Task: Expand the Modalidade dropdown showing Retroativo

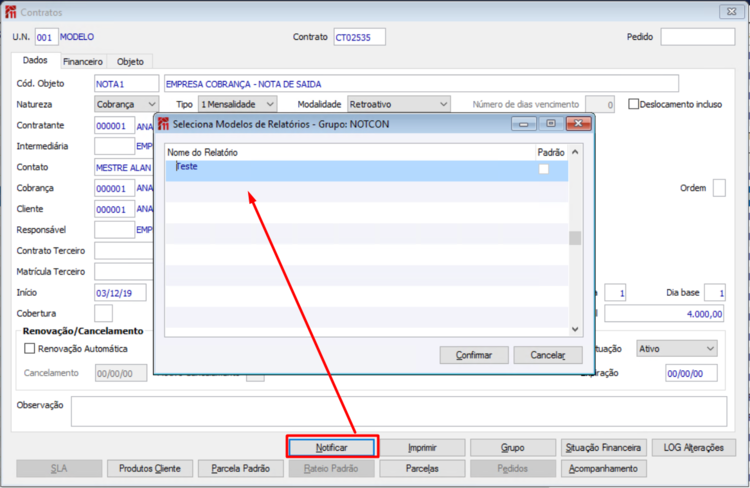Action: pyautogui.click(x=398, y=104)
